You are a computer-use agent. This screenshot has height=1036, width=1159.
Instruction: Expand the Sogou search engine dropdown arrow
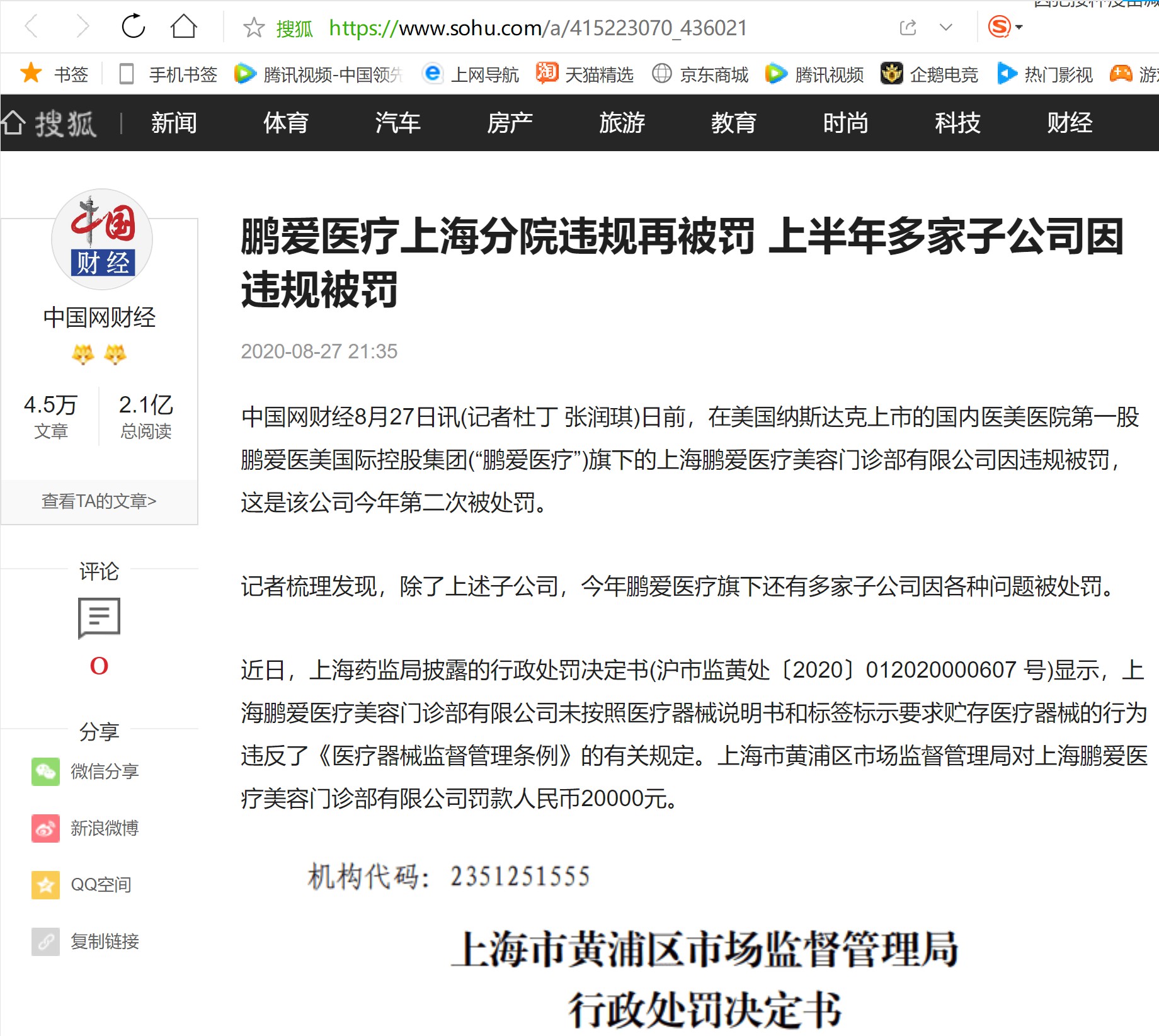click(x=1019, y=27)
